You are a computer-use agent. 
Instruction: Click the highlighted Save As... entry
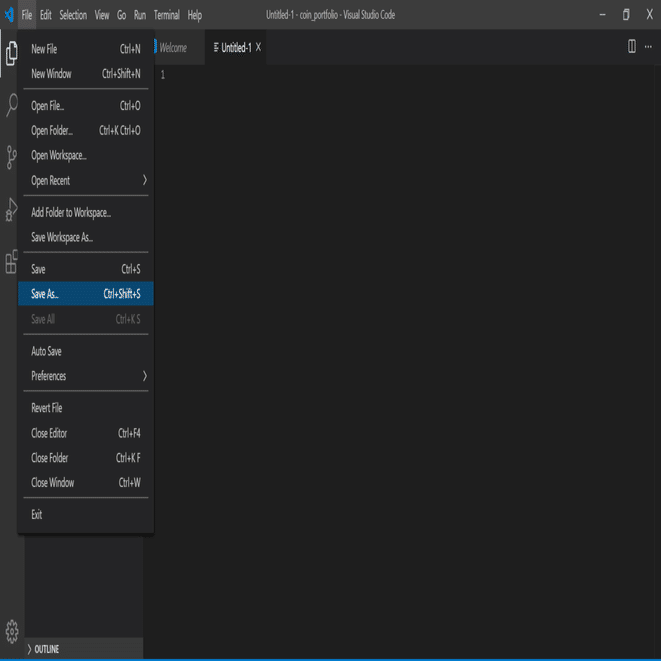pos(86,293)
